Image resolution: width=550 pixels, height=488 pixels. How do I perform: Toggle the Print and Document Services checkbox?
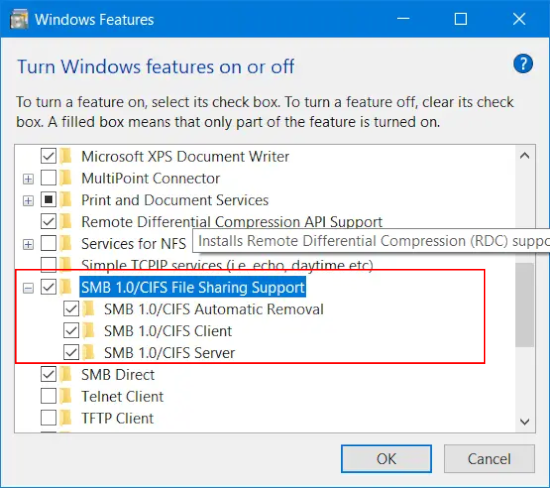click(48, 200)
